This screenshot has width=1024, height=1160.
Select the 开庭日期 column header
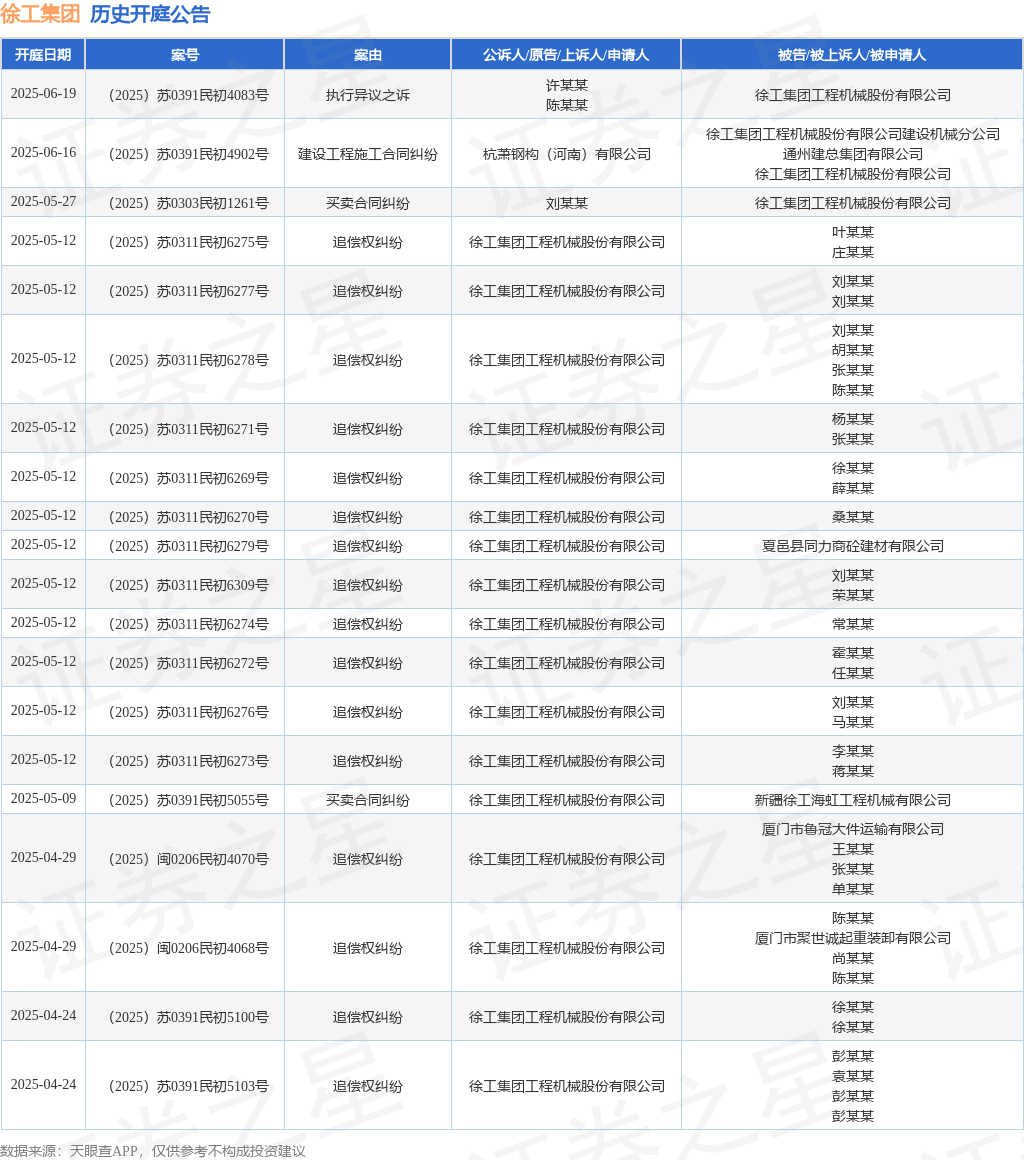(43, 55)
